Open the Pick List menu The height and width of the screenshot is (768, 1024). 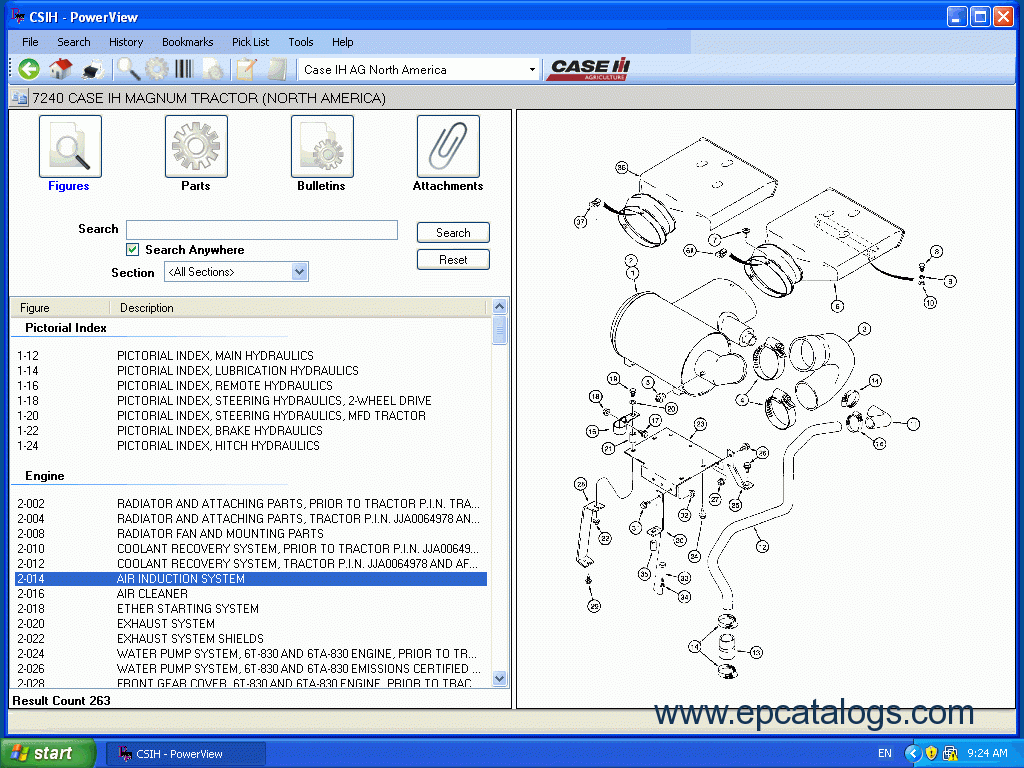[250, 42]
